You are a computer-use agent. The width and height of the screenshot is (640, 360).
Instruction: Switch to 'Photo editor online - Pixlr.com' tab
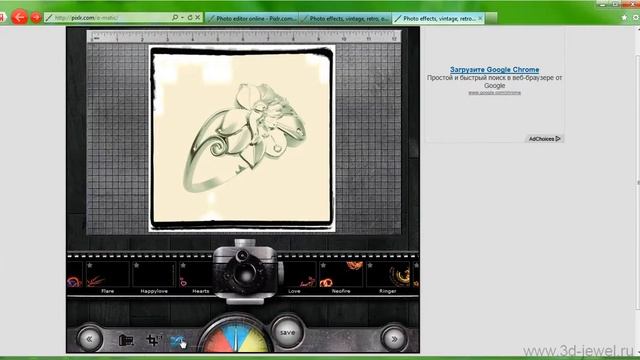pyautogui.click(x=252, y=18)
